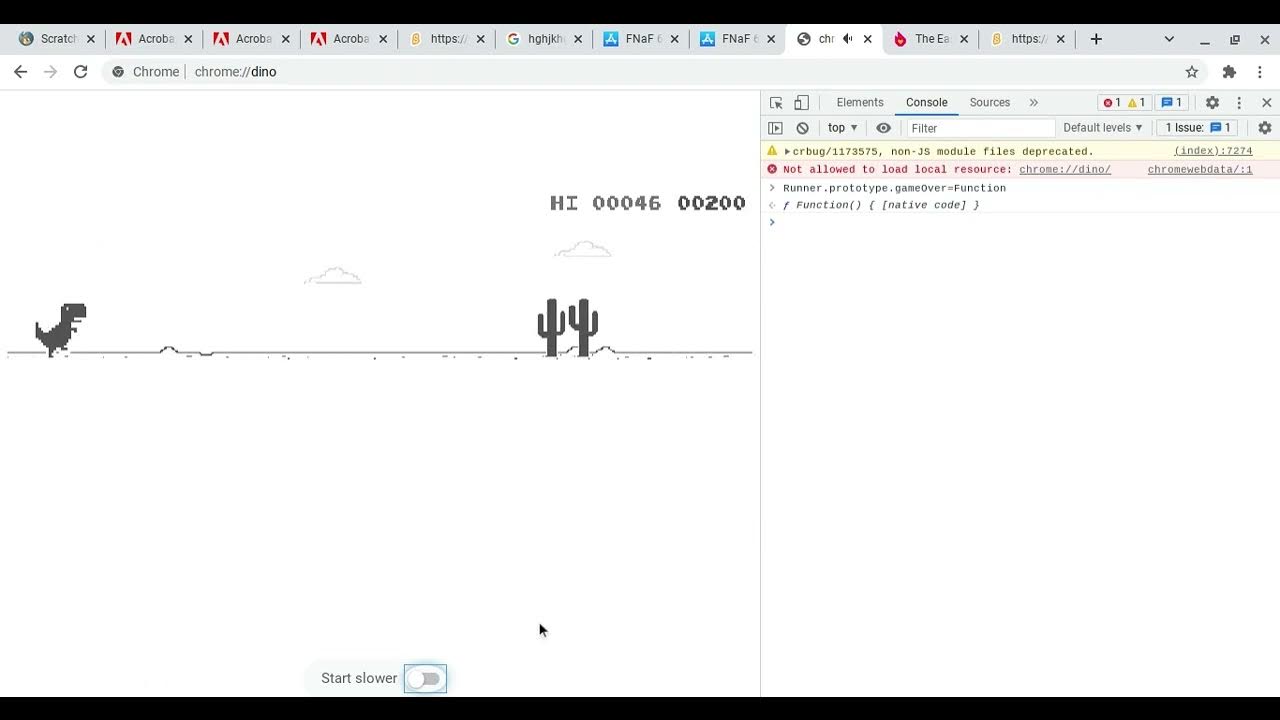
Task: Open the Extensions puzzle icon
Action: [x=1229, y=72]
